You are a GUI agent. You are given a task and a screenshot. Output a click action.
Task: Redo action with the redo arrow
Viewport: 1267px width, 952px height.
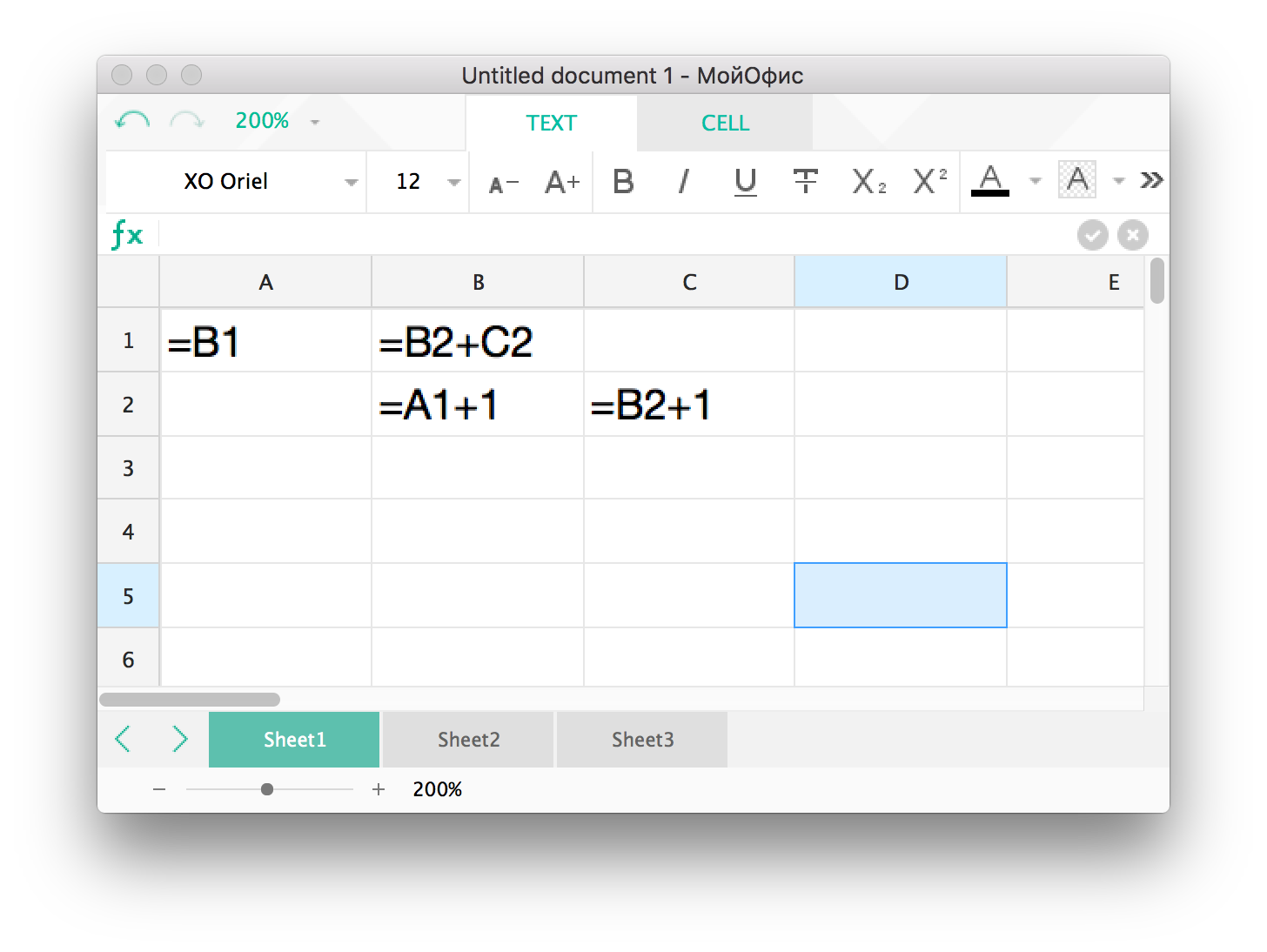point(186,121)
